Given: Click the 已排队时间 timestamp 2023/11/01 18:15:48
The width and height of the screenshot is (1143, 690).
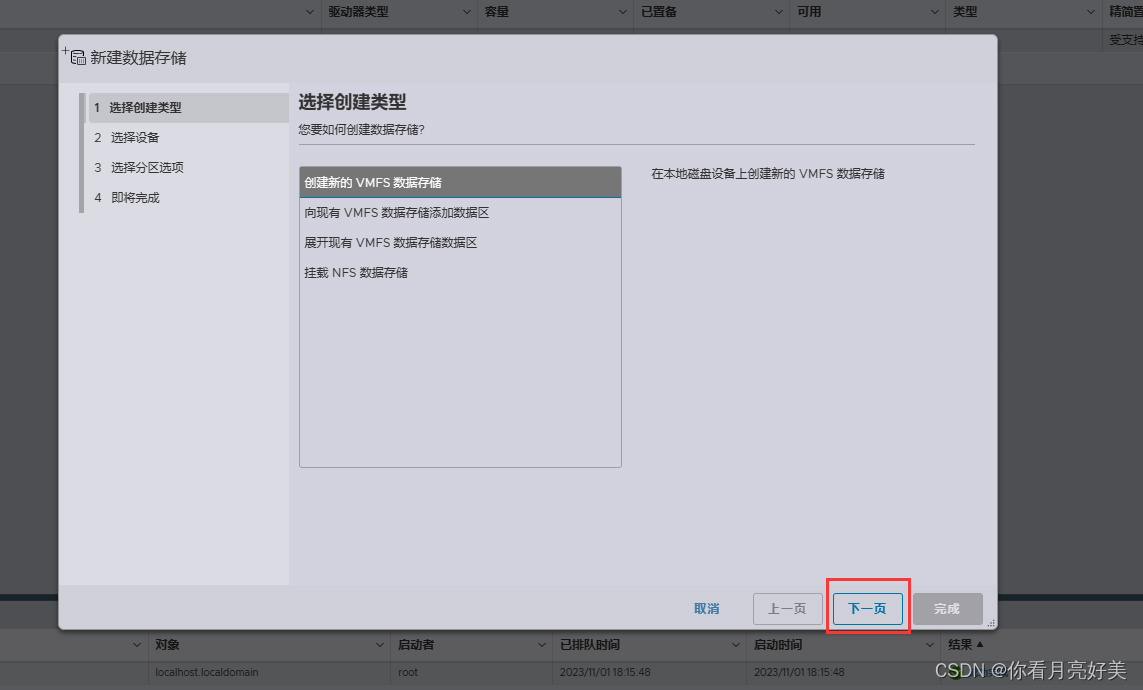Looking at the screenshot, I should [x=605, y=673].
